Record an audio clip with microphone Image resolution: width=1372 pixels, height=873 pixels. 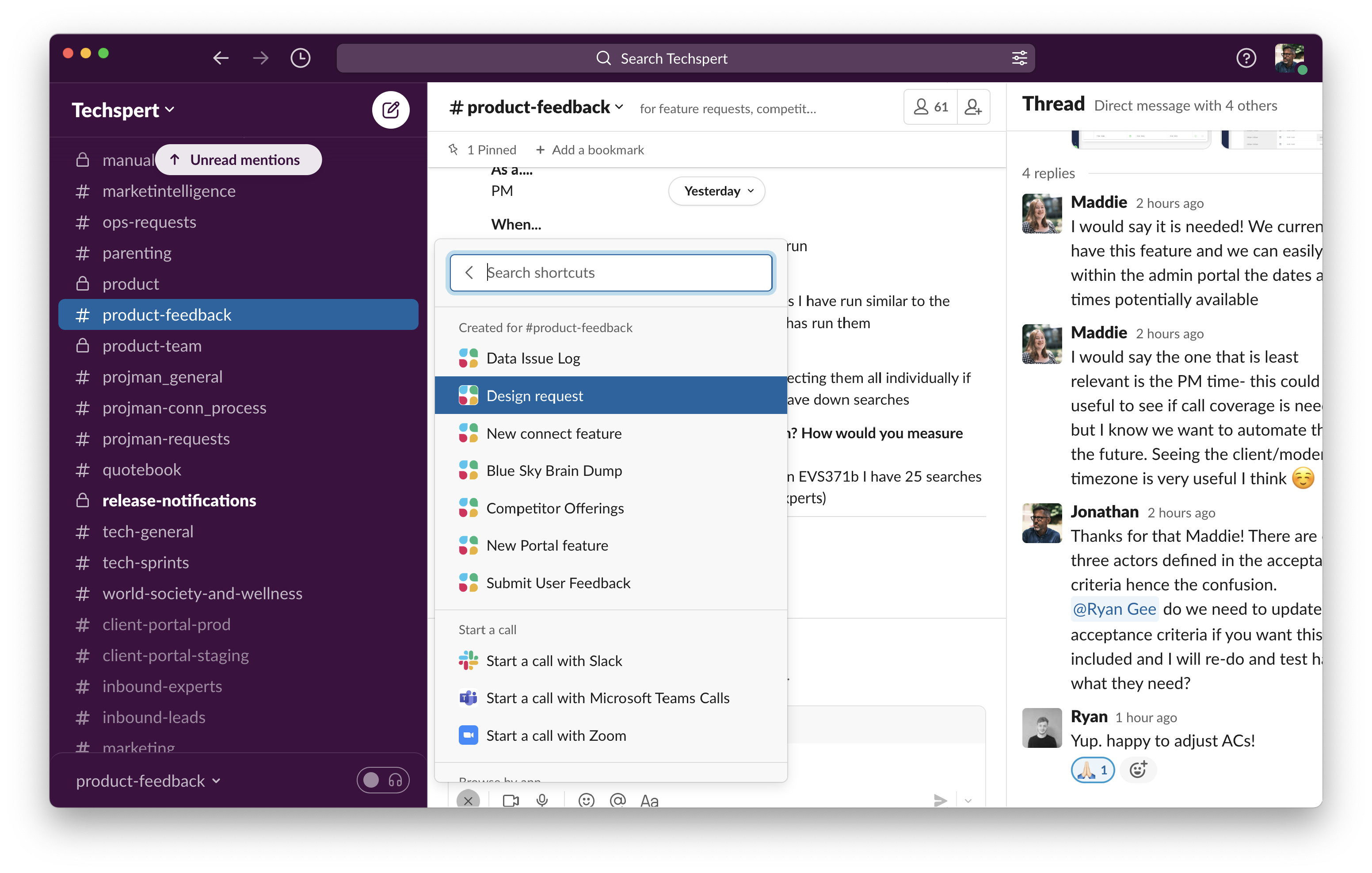(x=542, y=800)
